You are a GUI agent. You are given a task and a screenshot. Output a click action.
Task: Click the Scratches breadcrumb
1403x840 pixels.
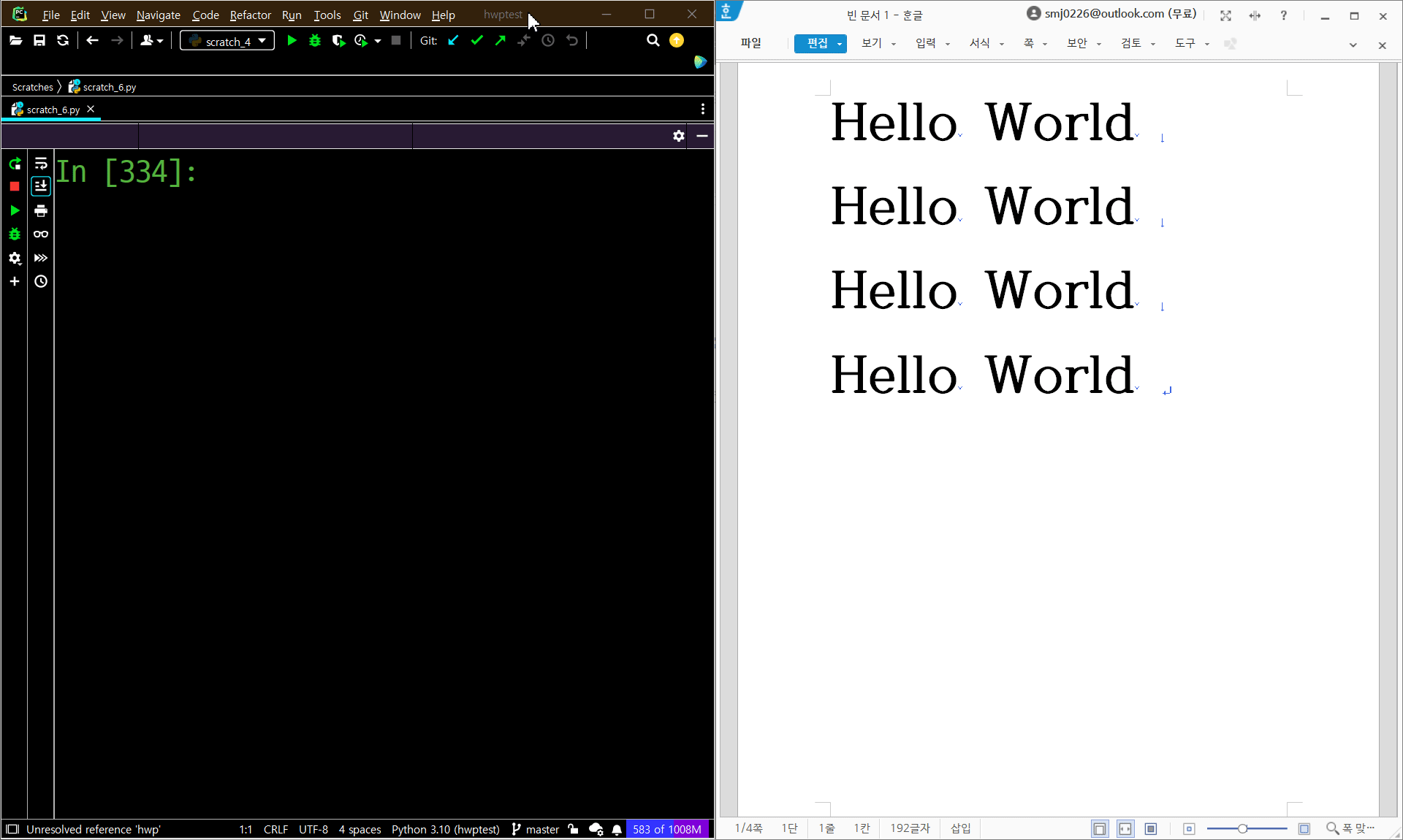pos(32,87)
